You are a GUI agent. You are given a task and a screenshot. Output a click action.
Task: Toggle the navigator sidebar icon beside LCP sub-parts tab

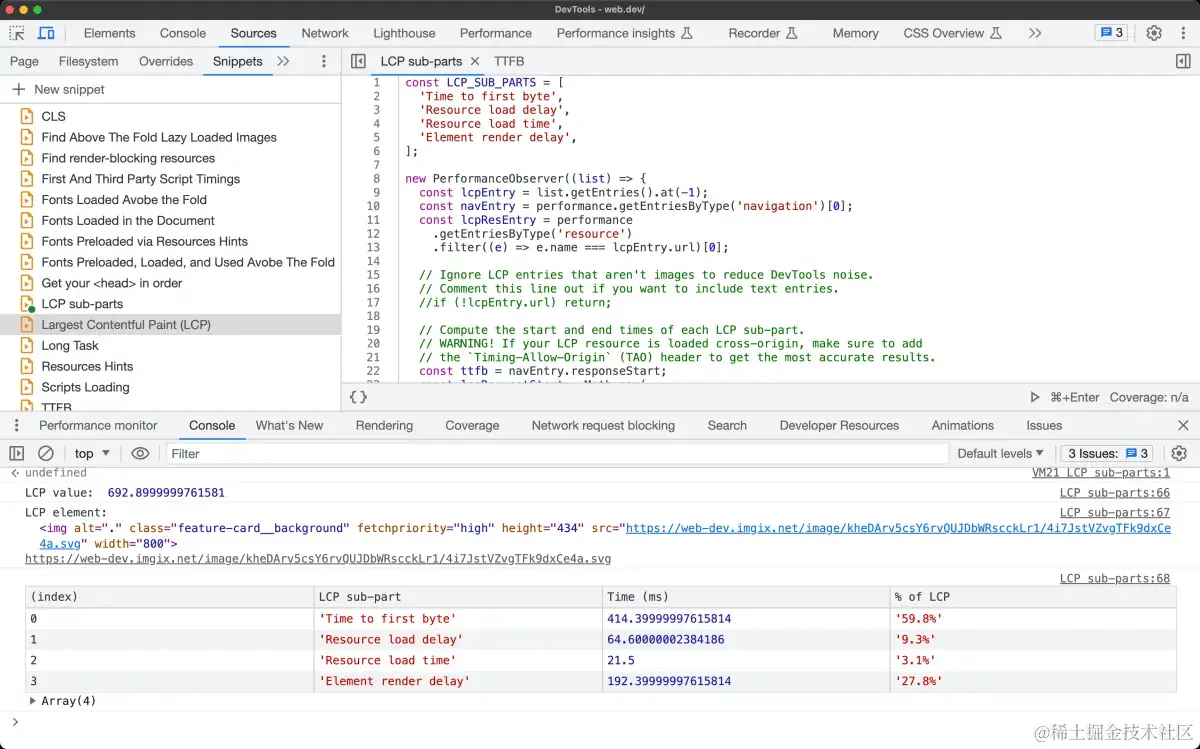(358, 61)
